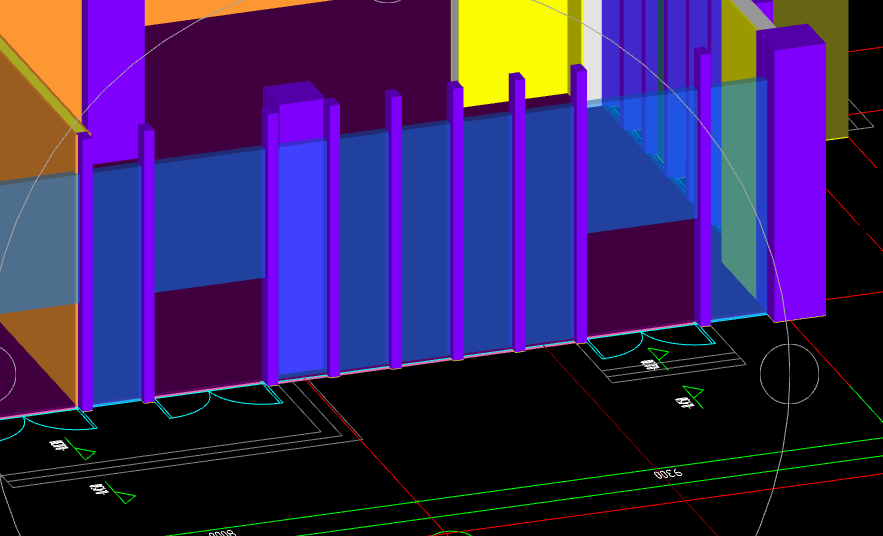Select the cyan double-door swing at right

(x=651, y=341)
